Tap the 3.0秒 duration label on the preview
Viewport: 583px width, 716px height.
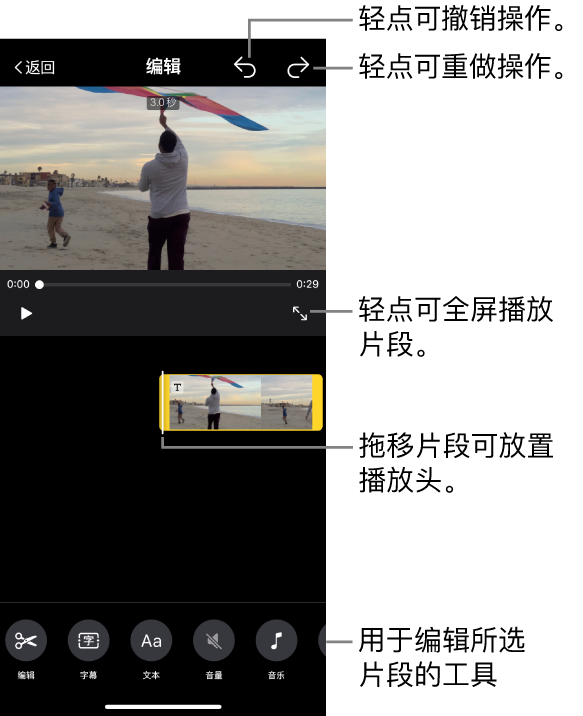click(163, 103)
